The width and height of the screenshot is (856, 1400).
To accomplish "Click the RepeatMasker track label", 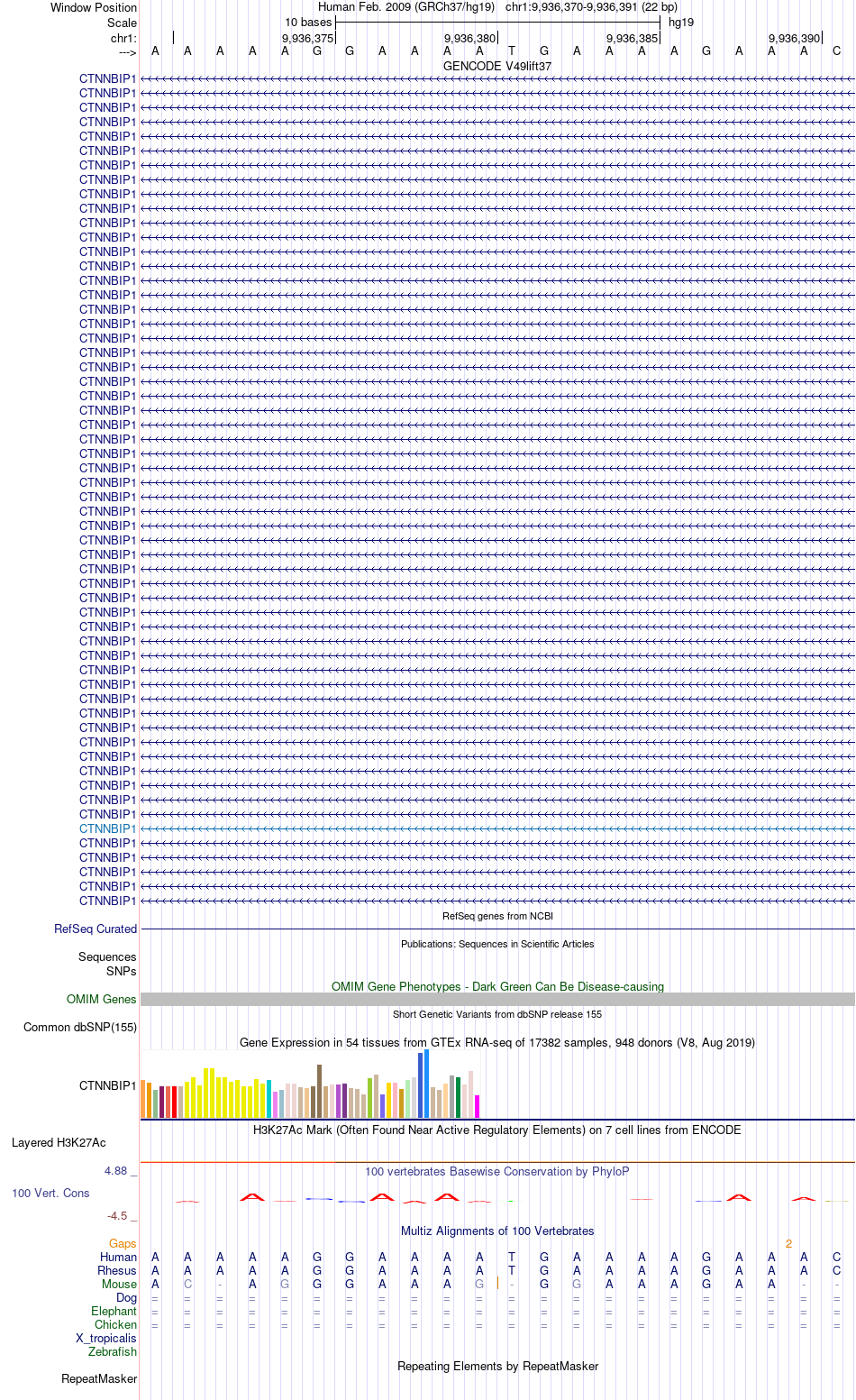I will (99, 1378).
